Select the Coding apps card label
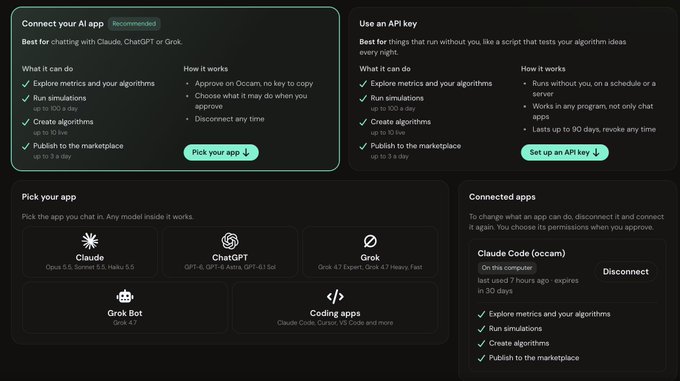The image size is (680, 381). 335,313
